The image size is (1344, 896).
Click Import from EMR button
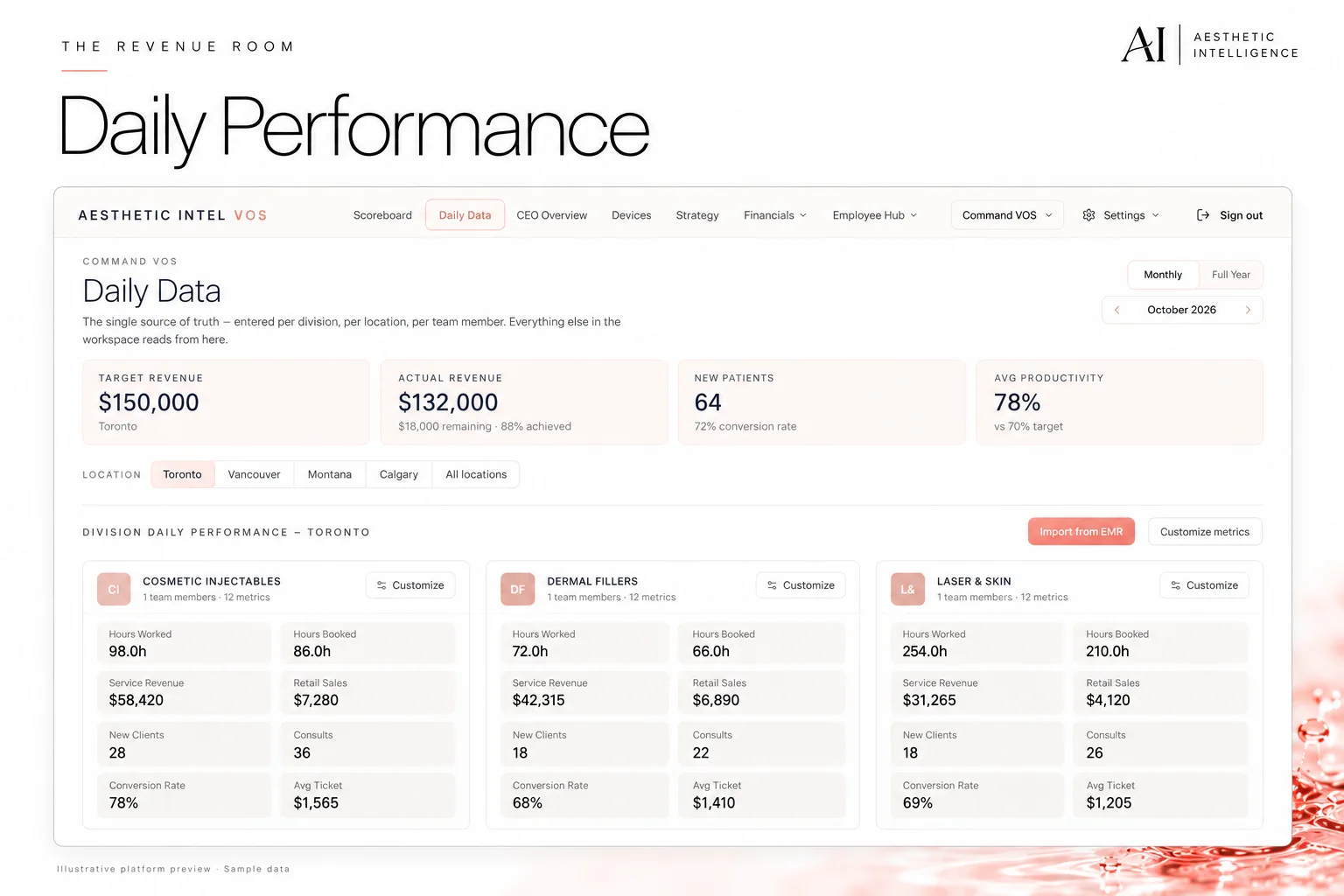(x=1081, y=532)
